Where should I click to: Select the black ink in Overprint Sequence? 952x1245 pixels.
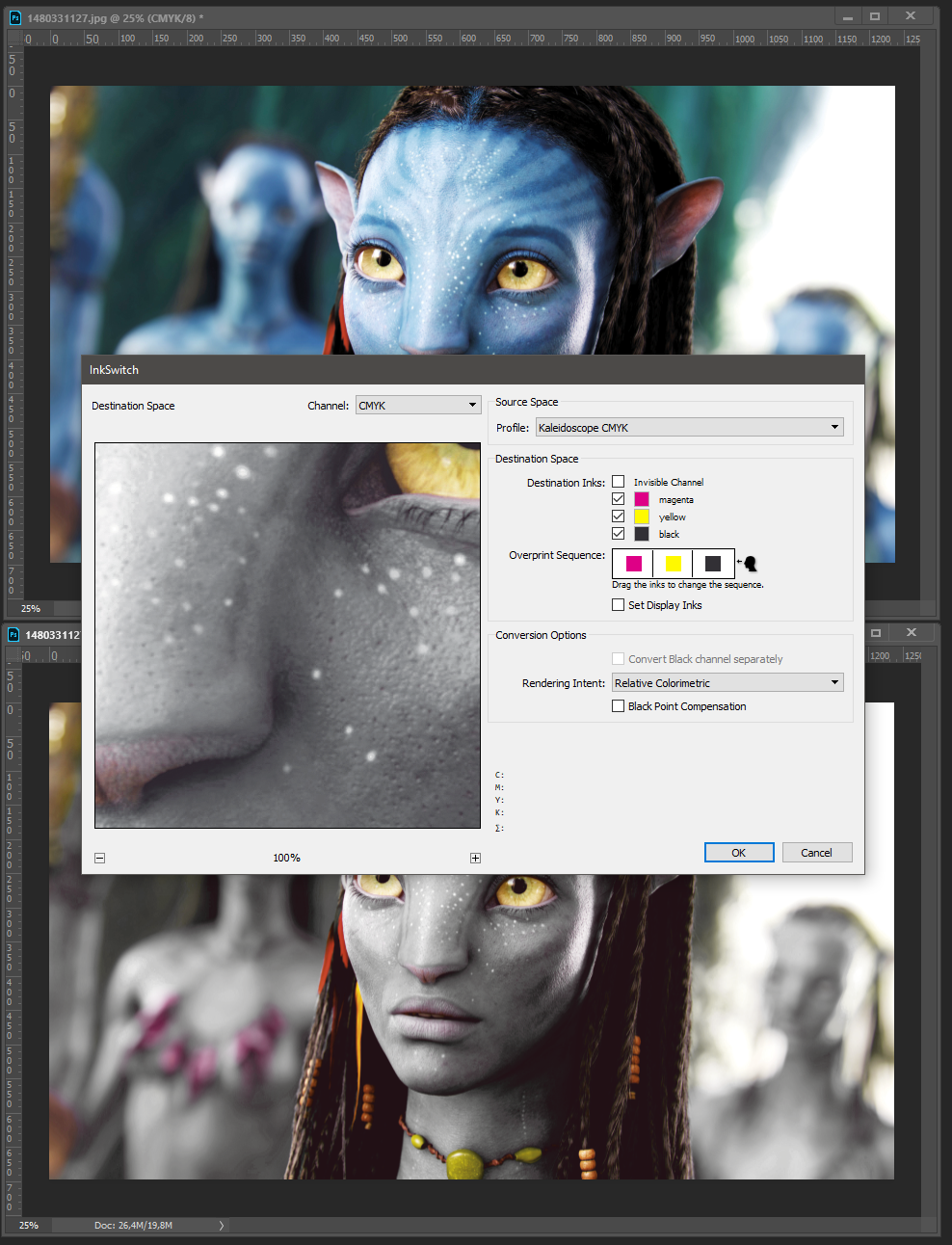coord(713,564)
